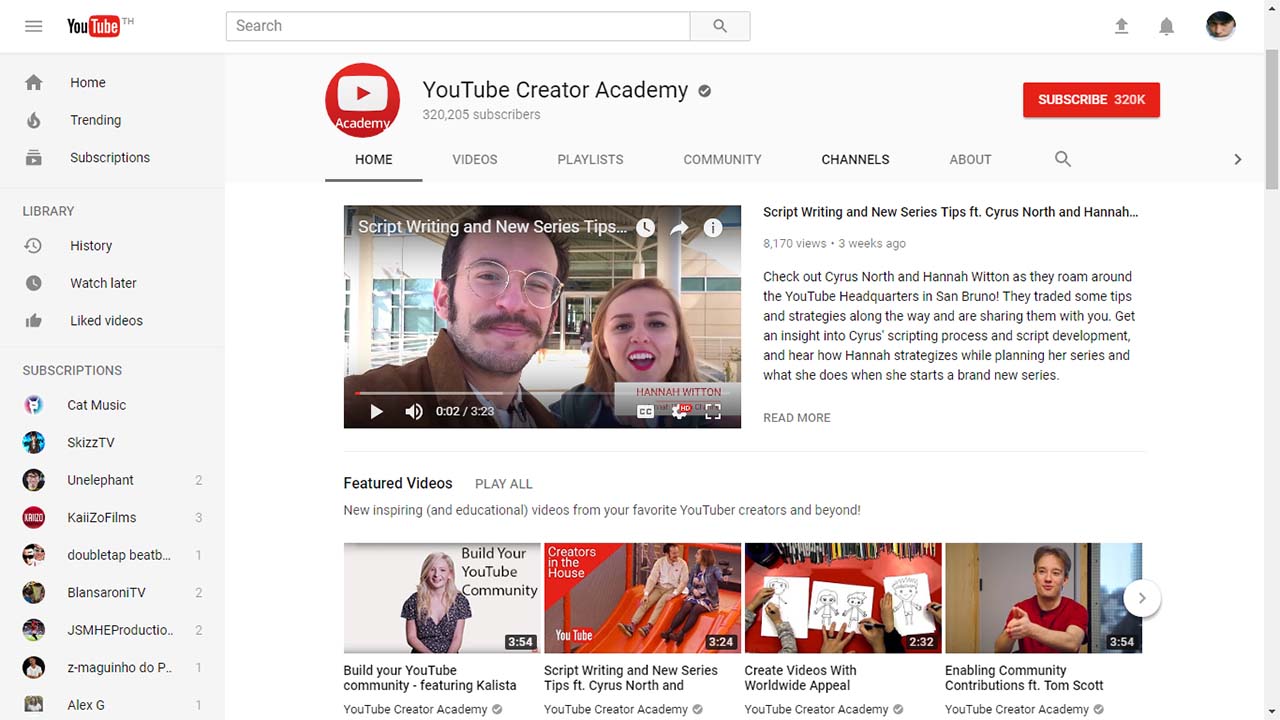Open the PLAYLISTS tab
The height and width of the screenshot is (720, 1280).
590,159
